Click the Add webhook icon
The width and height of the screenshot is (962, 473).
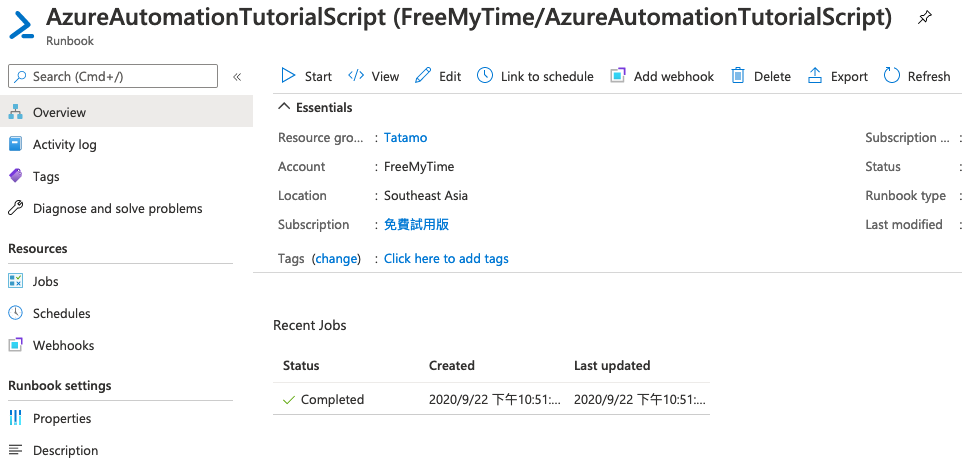tap(617, 76)
